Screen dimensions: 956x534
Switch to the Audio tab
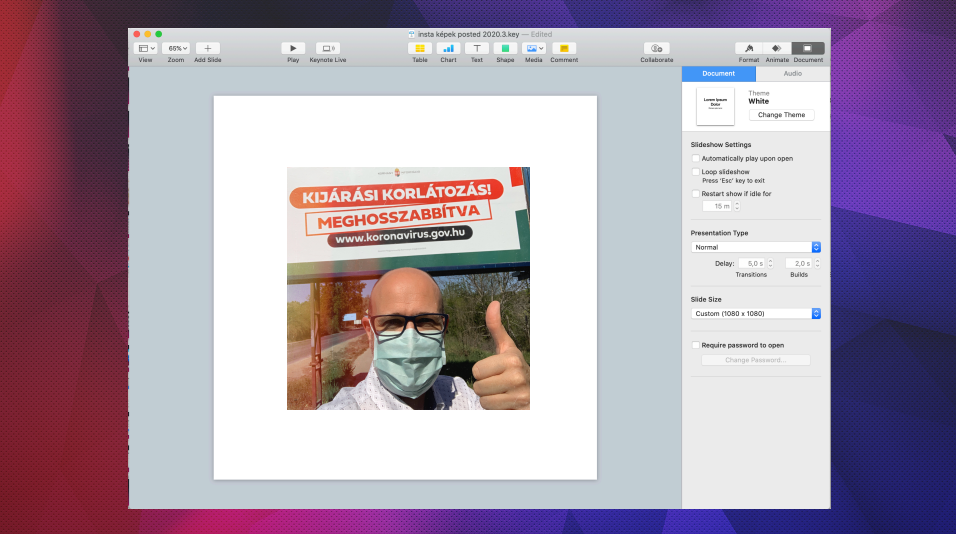(792, 74)
